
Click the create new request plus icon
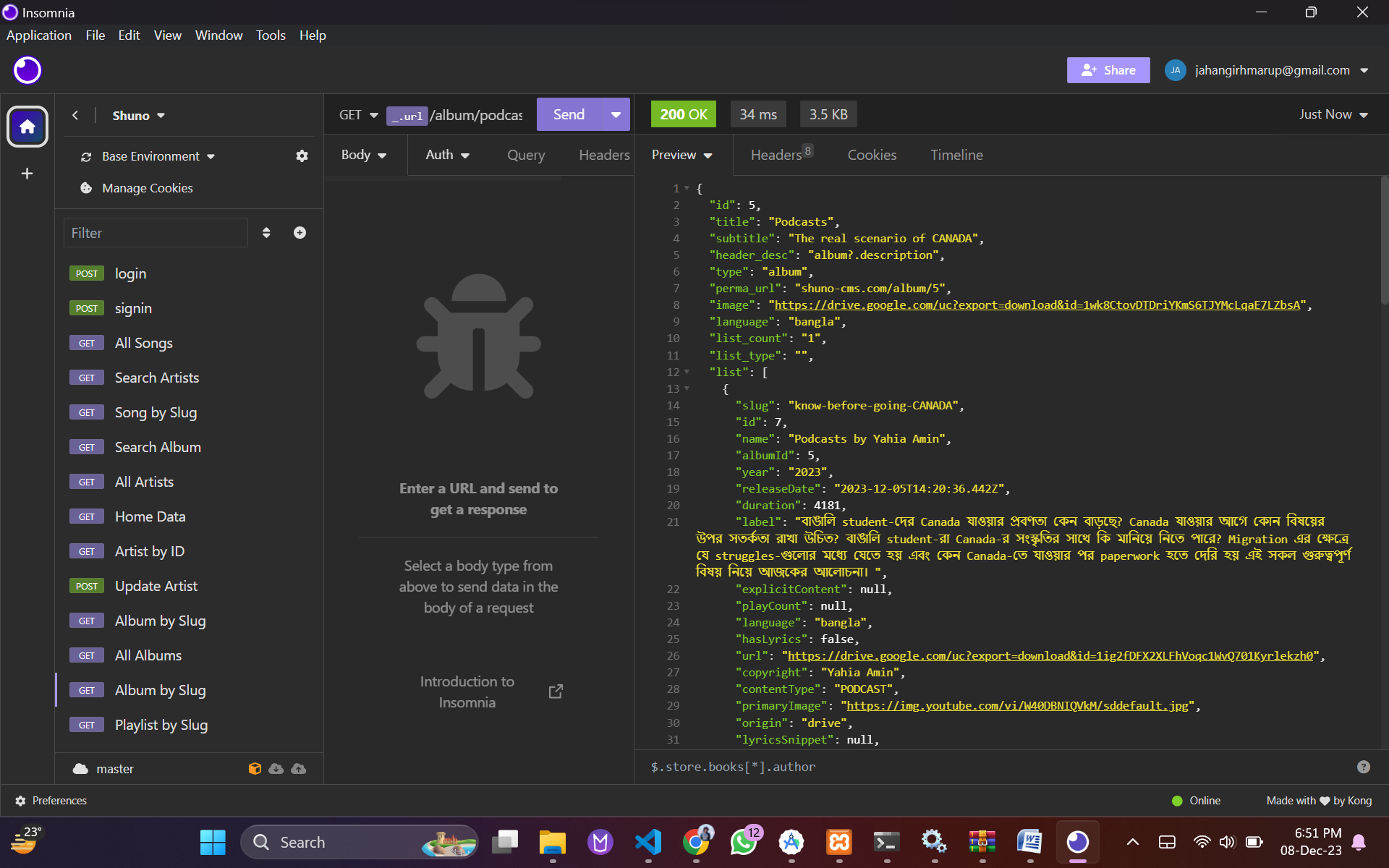[300, 233]
